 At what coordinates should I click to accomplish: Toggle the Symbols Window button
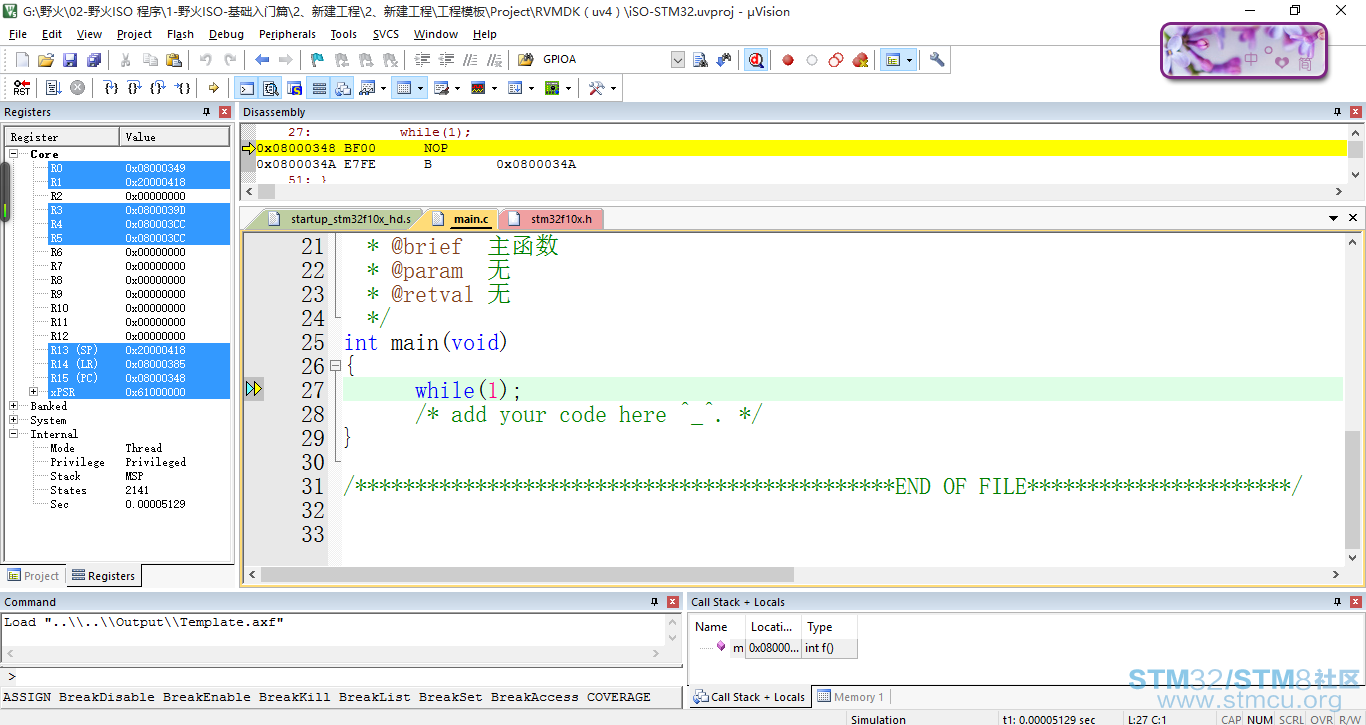294,88
